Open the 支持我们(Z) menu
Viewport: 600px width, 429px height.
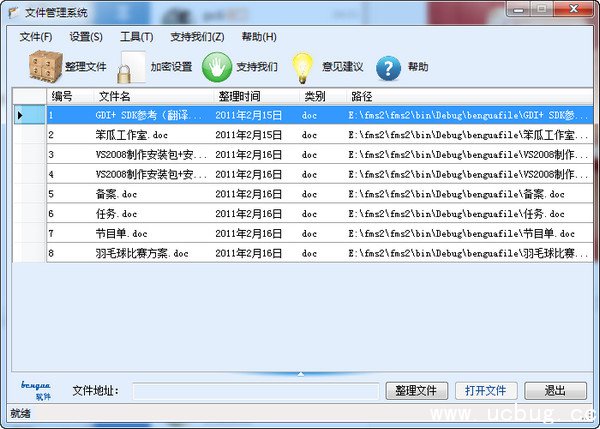tap(197, 37)
